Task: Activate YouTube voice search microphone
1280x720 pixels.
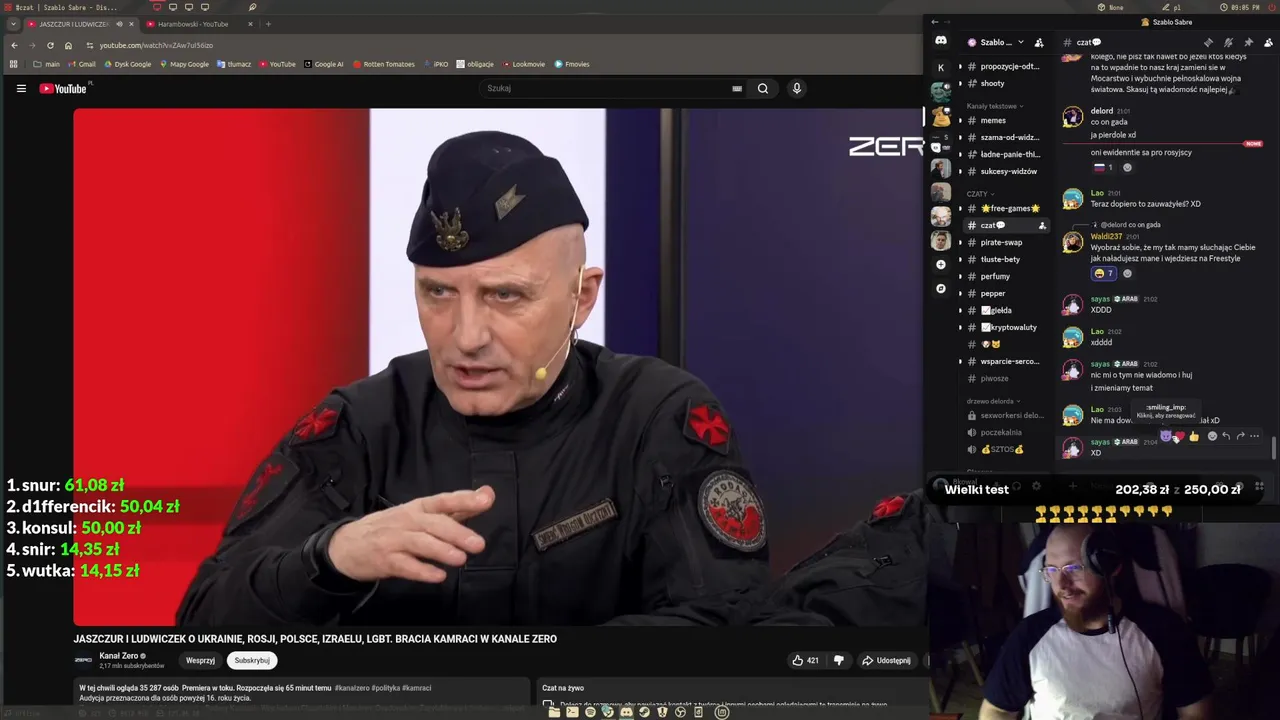Action: (x=797, y=88)
